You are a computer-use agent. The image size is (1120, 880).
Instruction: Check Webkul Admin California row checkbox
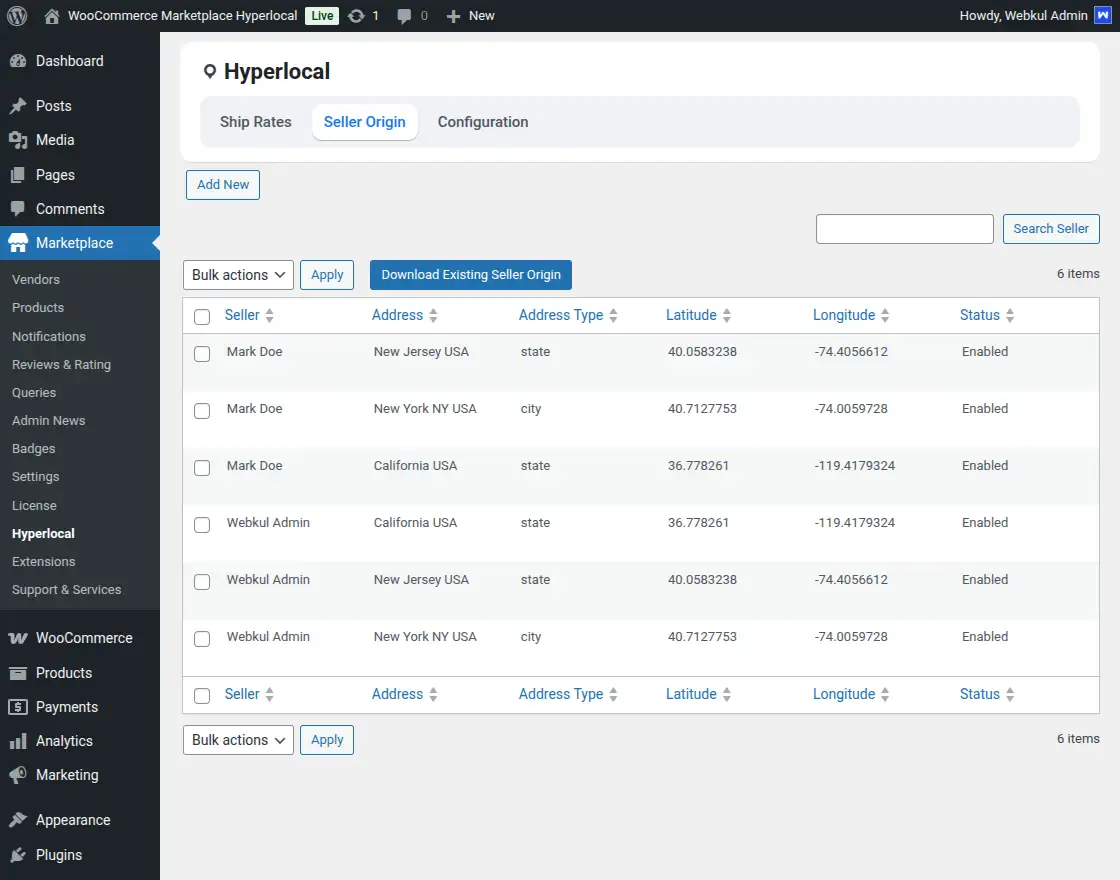coord(202,525)
